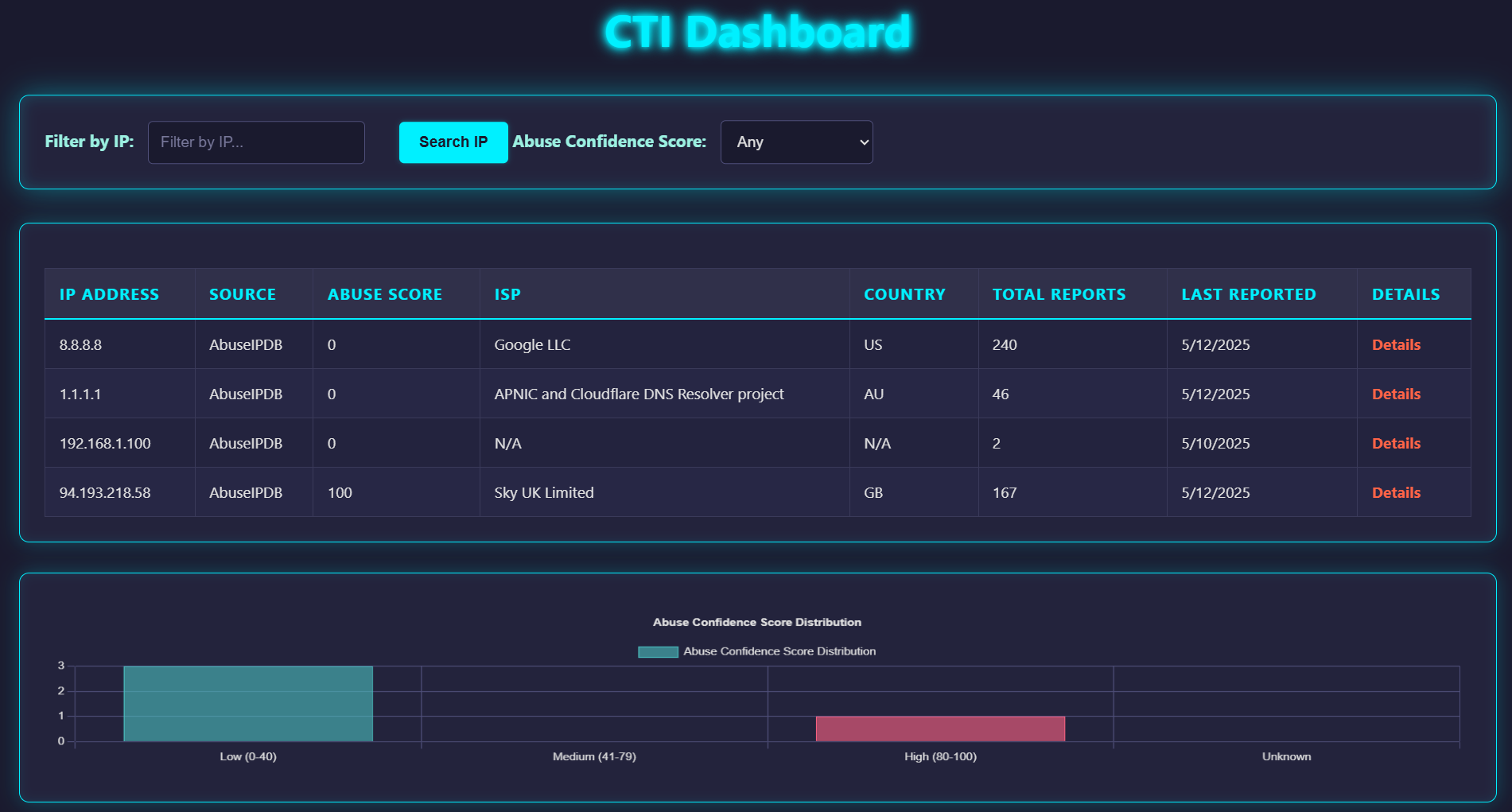Click the AbuseIPDB source for 94.193.218.58

point(246,492)
